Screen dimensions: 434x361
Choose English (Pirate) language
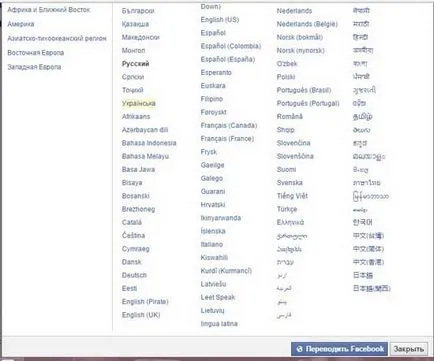145,302
